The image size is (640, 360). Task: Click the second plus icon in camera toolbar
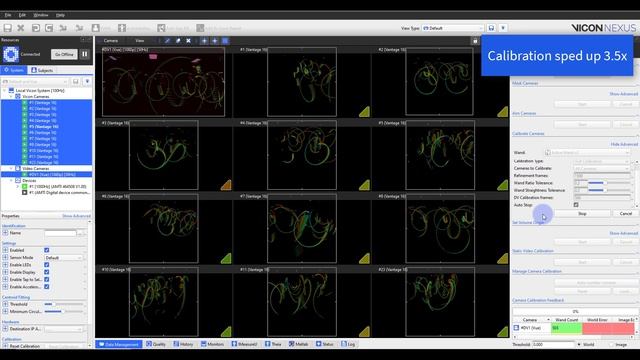(215, 41)
